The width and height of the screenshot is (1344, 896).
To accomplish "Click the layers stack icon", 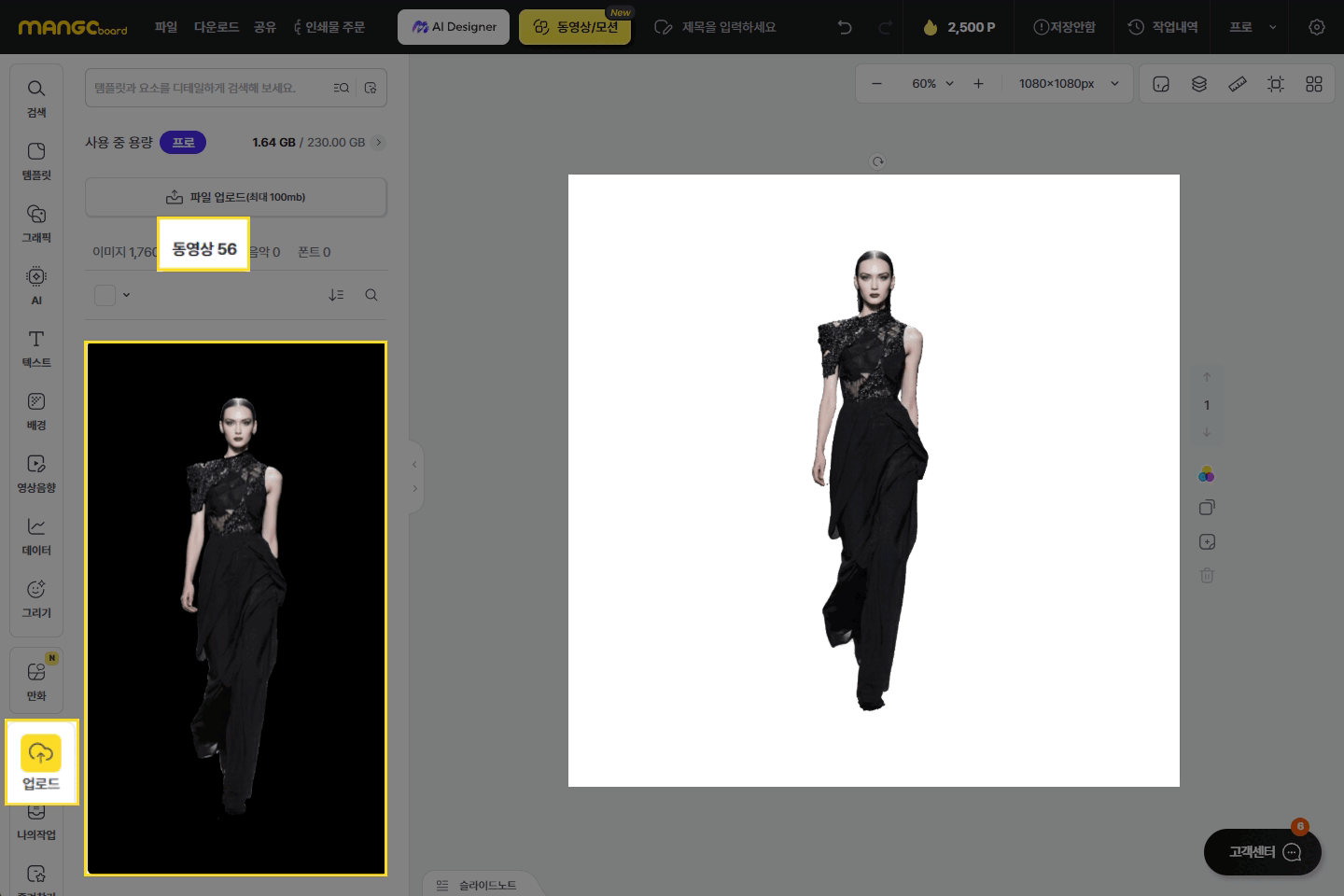I will pyautogui.click(x=1199, y=84).
